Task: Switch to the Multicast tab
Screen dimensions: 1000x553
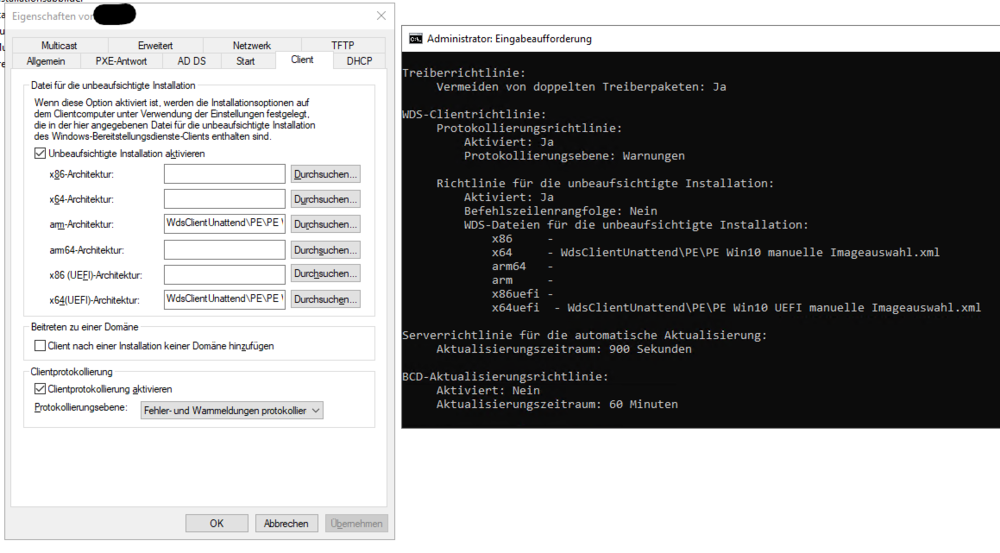Action: click(59, 46)
